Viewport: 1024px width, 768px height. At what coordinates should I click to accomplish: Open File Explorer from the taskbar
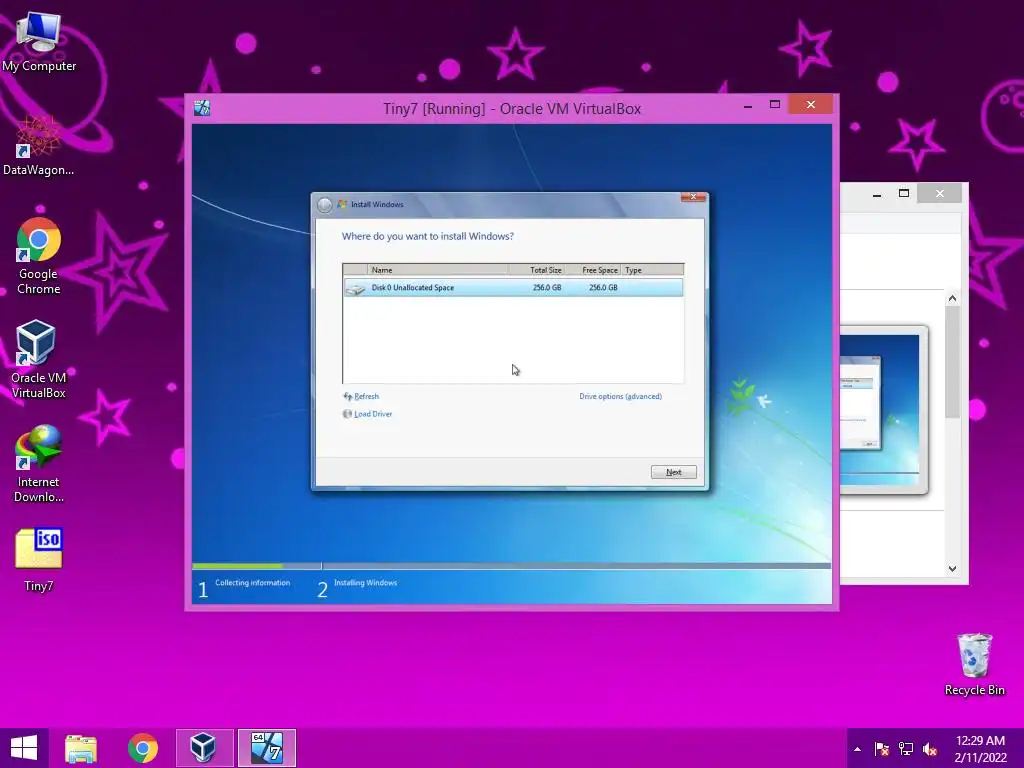tap(81, 748)
